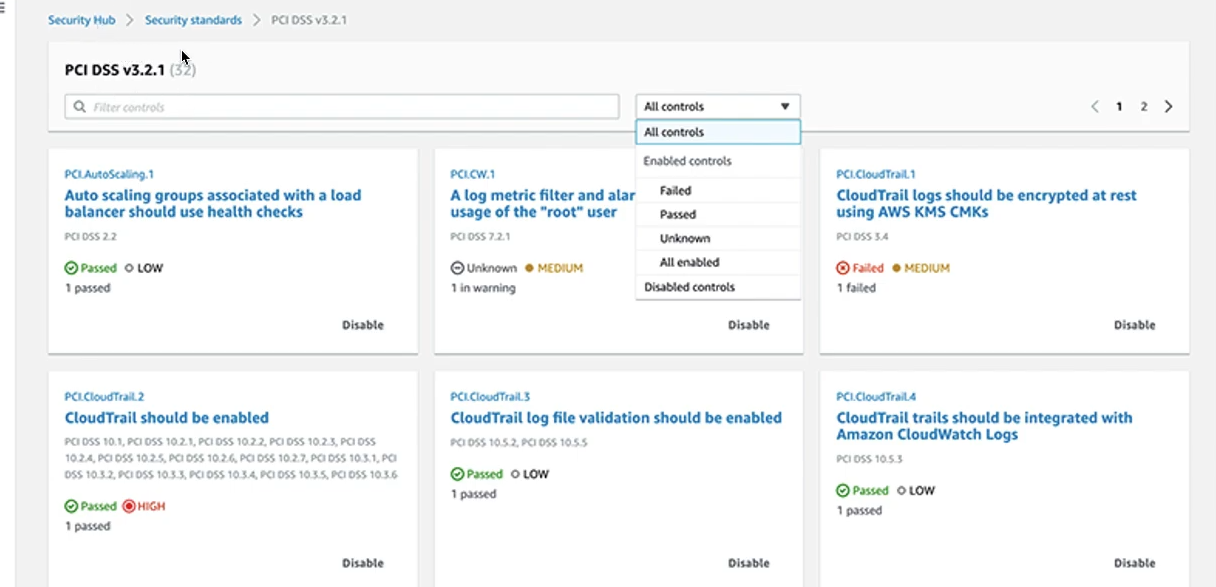Select Failed from the filter dropdown
Viewport: 1216px width, 587px height.
coord(675,190)
